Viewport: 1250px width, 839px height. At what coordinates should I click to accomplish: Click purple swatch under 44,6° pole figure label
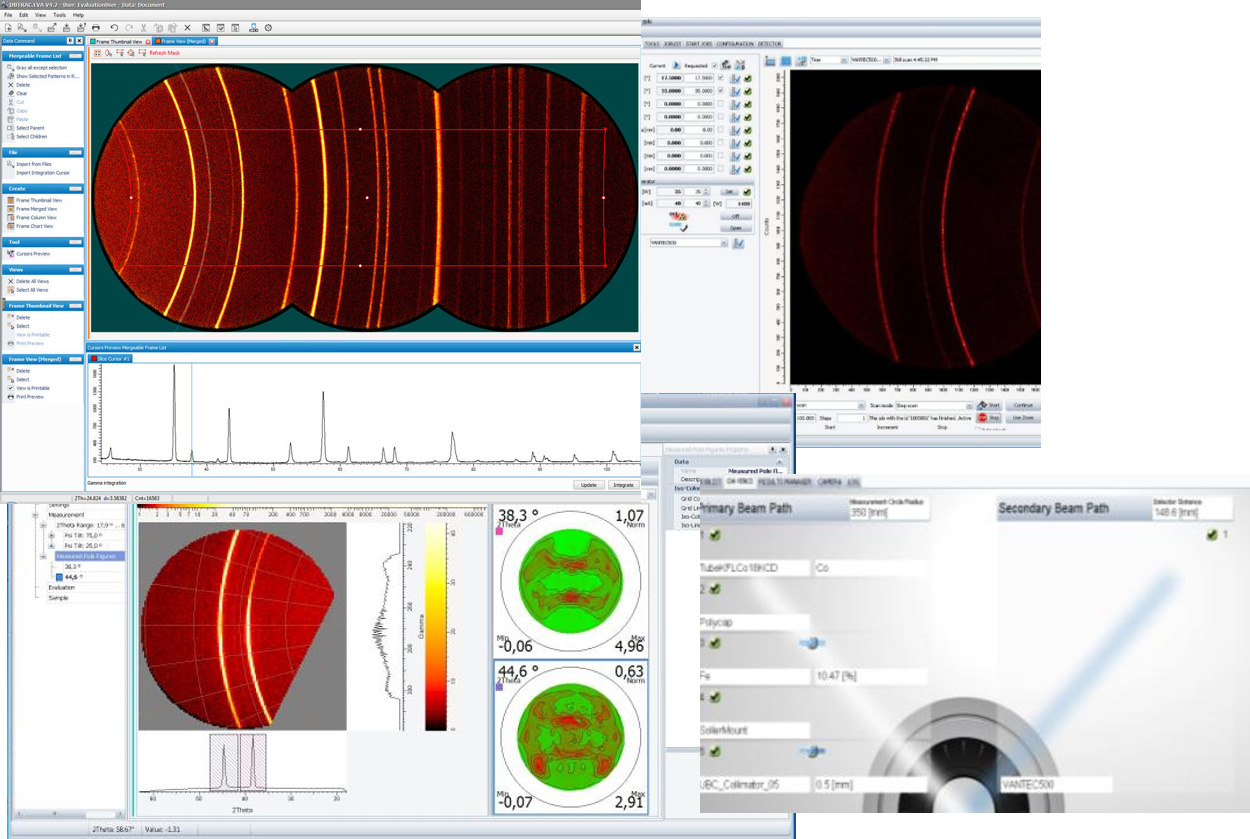(500, 688)
